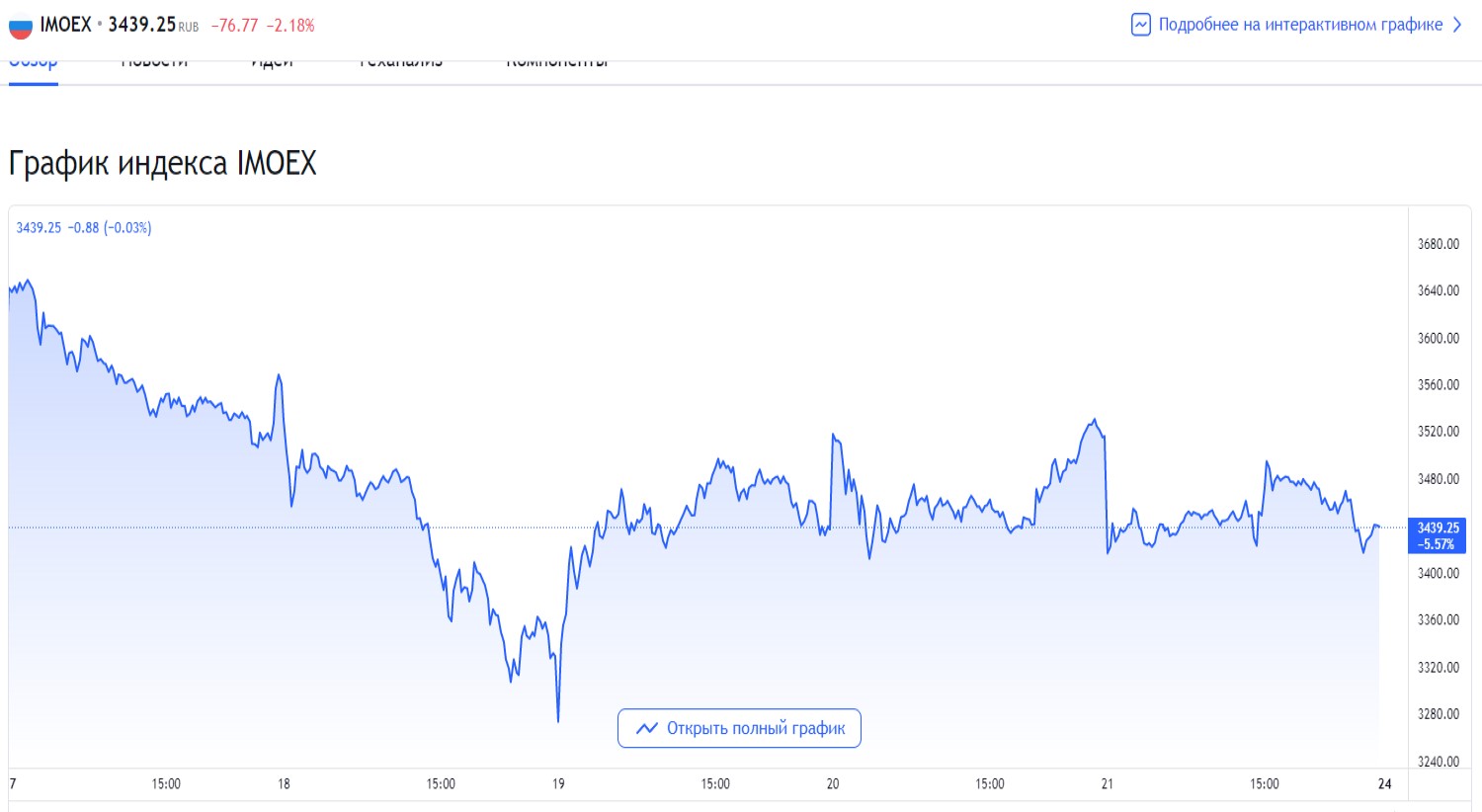Select the −2.18% change percentage
The image size is (1482, 812).
(290, 26)
